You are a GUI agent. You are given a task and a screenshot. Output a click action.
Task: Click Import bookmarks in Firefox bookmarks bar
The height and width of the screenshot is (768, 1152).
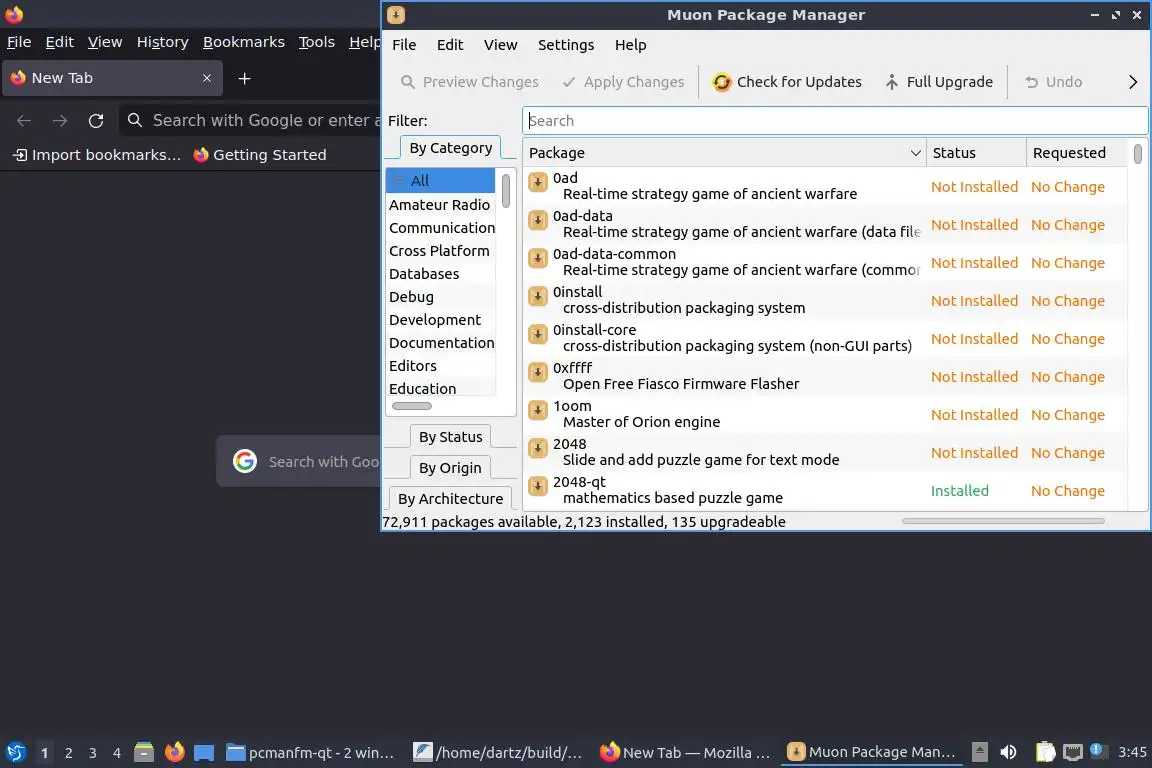click(x=97, y=154)
